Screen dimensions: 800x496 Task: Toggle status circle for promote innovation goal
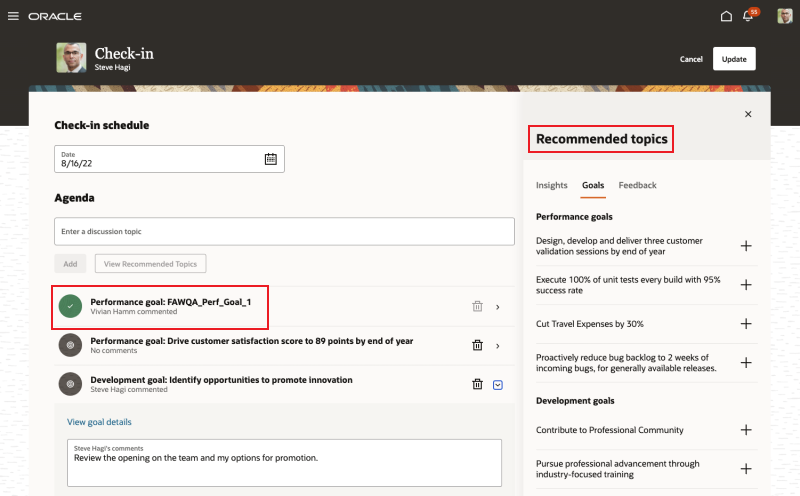pos(70,384)
